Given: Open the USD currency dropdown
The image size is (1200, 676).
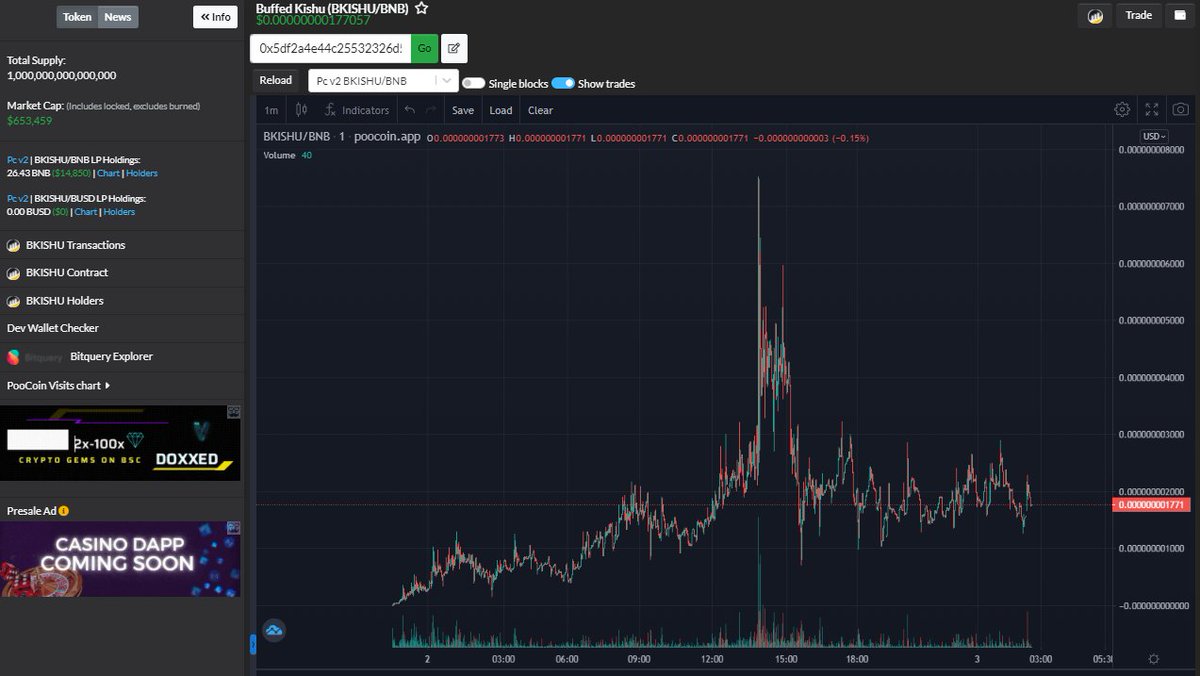Looking at the screenshot, I should point(1153,136).
